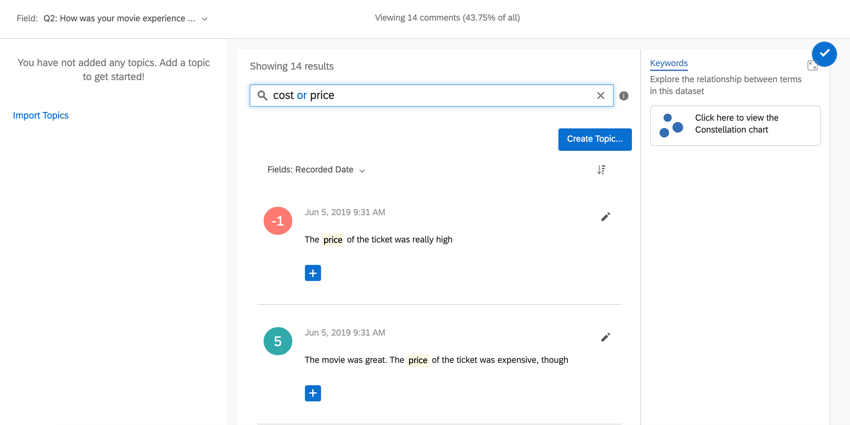Open the Import Topics link
850x425 pixels.
(x=41, y=115)
